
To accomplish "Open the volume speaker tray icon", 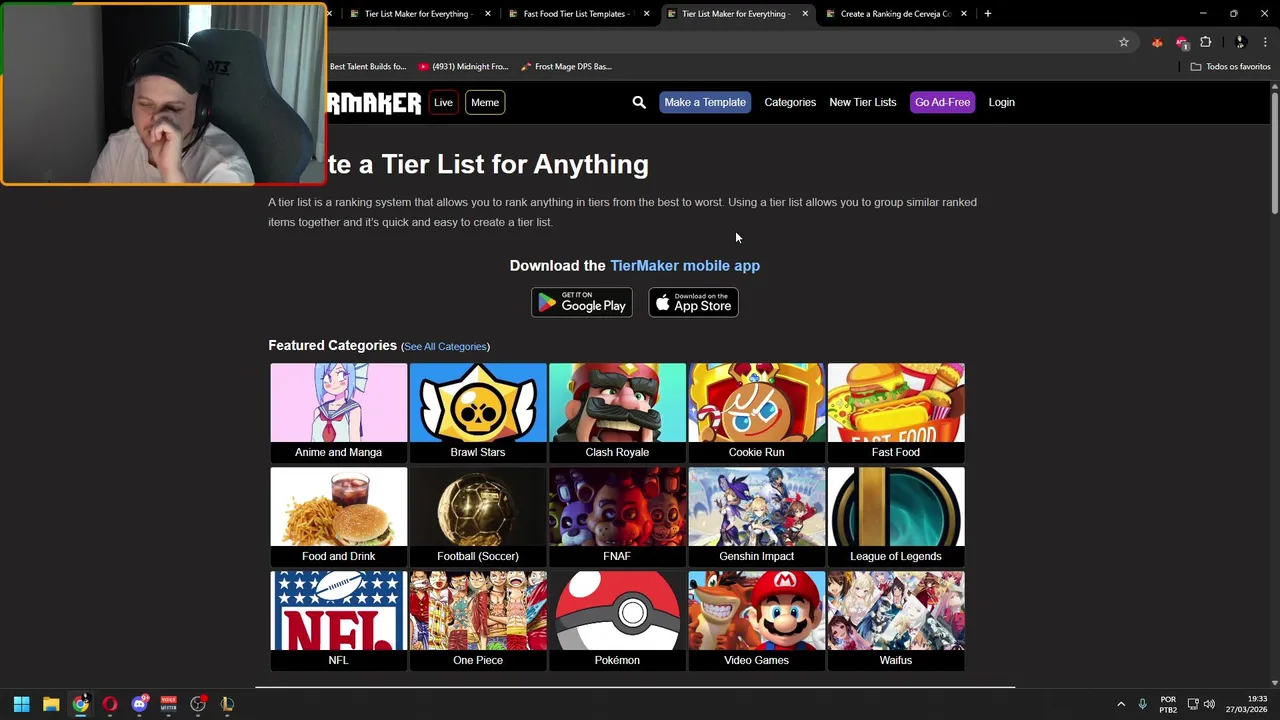I will coord(1209,704).
